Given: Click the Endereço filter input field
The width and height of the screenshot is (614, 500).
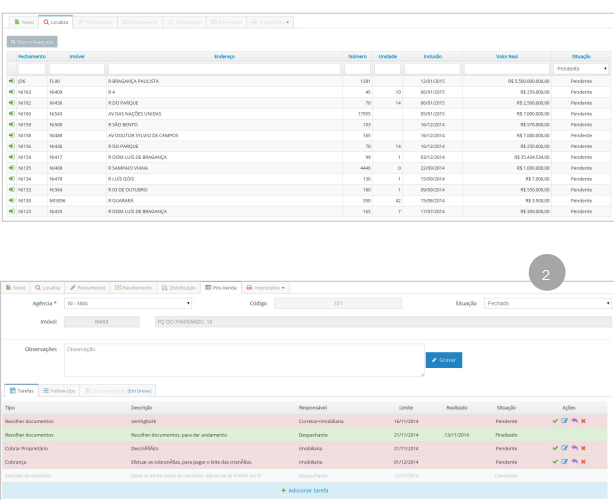Looking at the screenshot, I should [x=224, y=69].
